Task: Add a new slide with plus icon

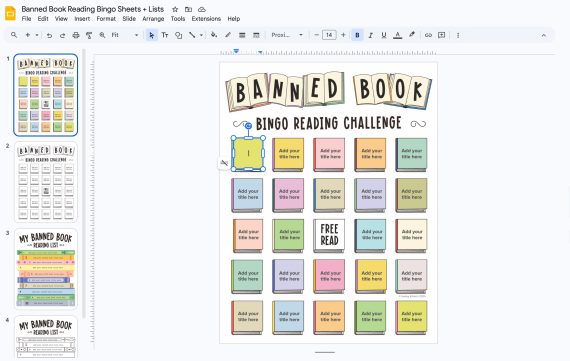Action: click(x=28, y=35)
